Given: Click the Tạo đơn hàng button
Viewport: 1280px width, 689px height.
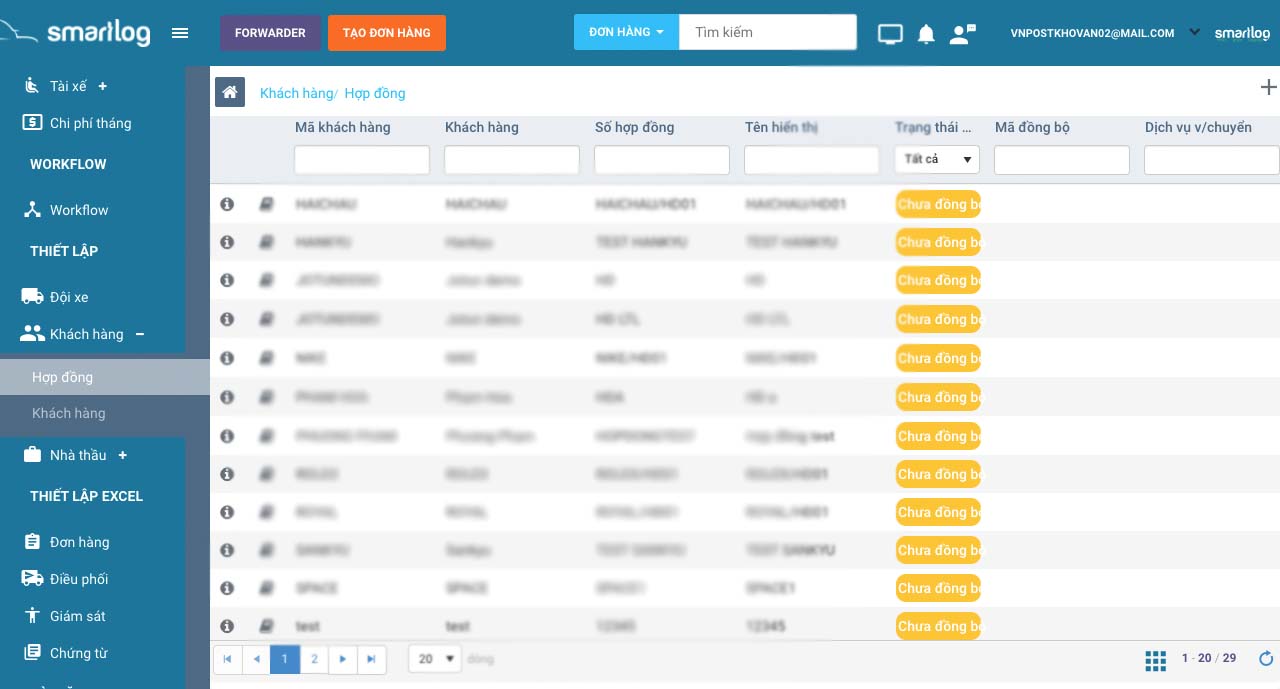Looking at the screenshot, I should pos(386,33).
